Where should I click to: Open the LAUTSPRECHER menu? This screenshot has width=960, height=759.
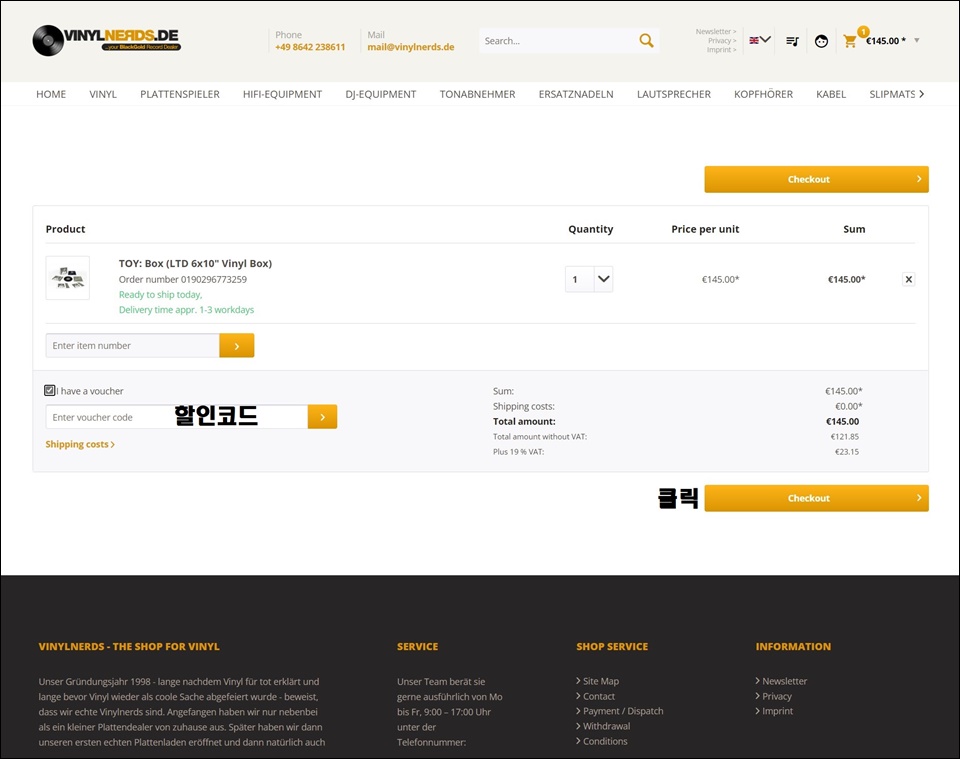point(674,94)
